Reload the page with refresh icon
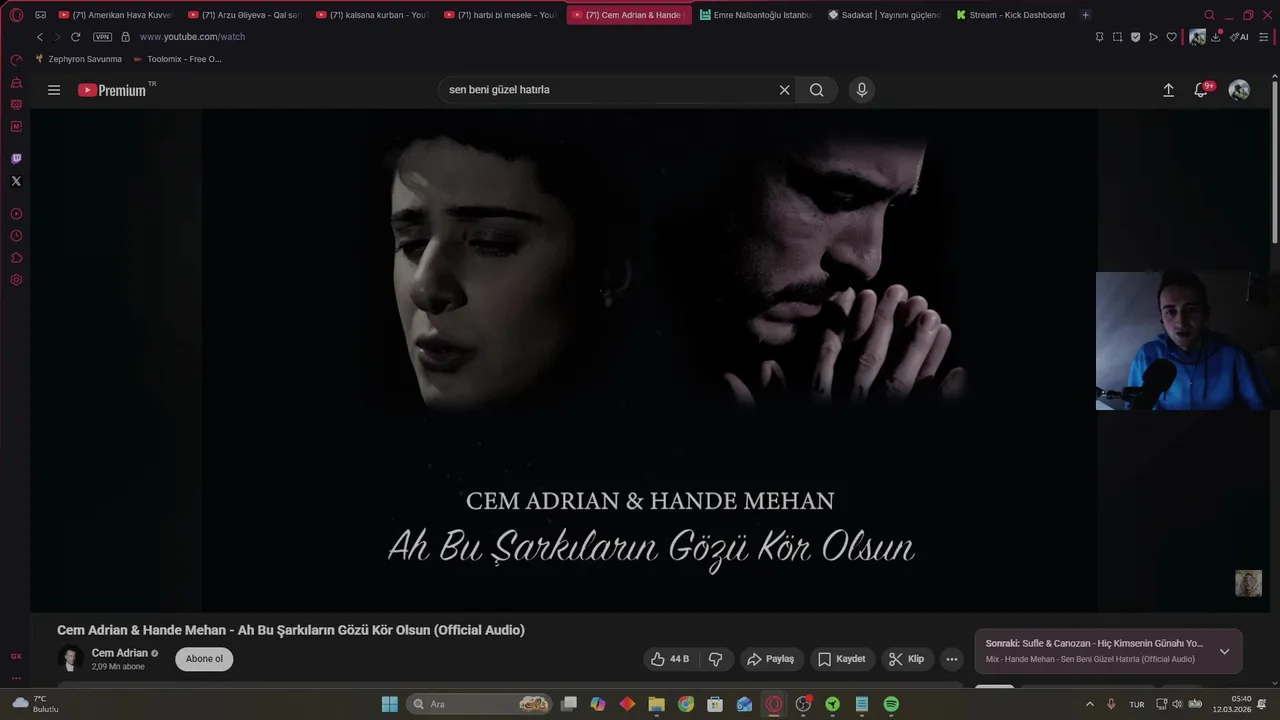This screenshot has width=1280, height=720. coord(75,37)
